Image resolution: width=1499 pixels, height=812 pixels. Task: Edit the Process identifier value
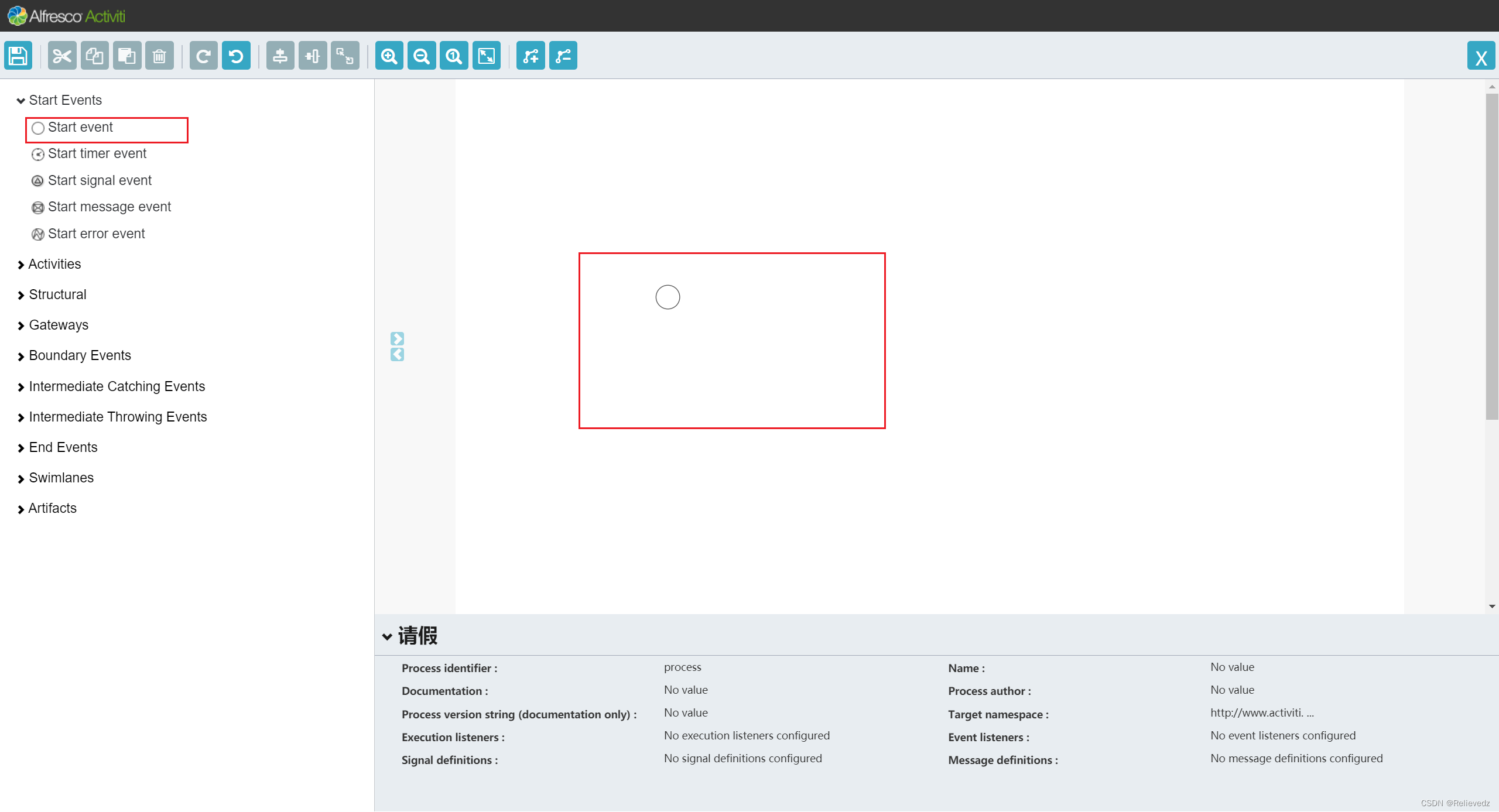coord(683,667)
